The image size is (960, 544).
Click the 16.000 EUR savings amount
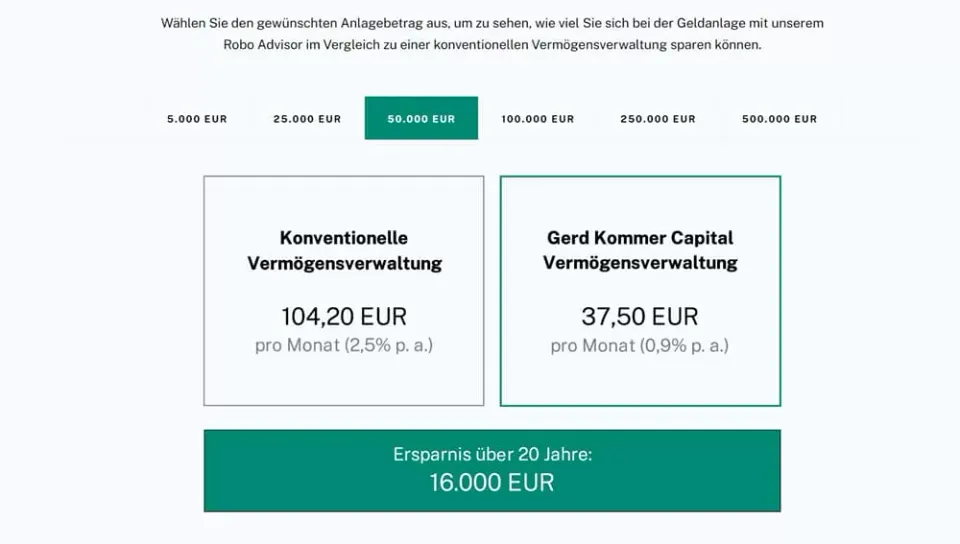point(492,482)
